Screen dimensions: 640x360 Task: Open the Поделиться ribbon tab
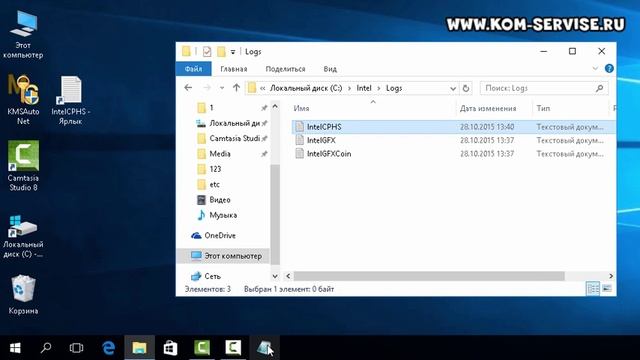click(285, 69)
